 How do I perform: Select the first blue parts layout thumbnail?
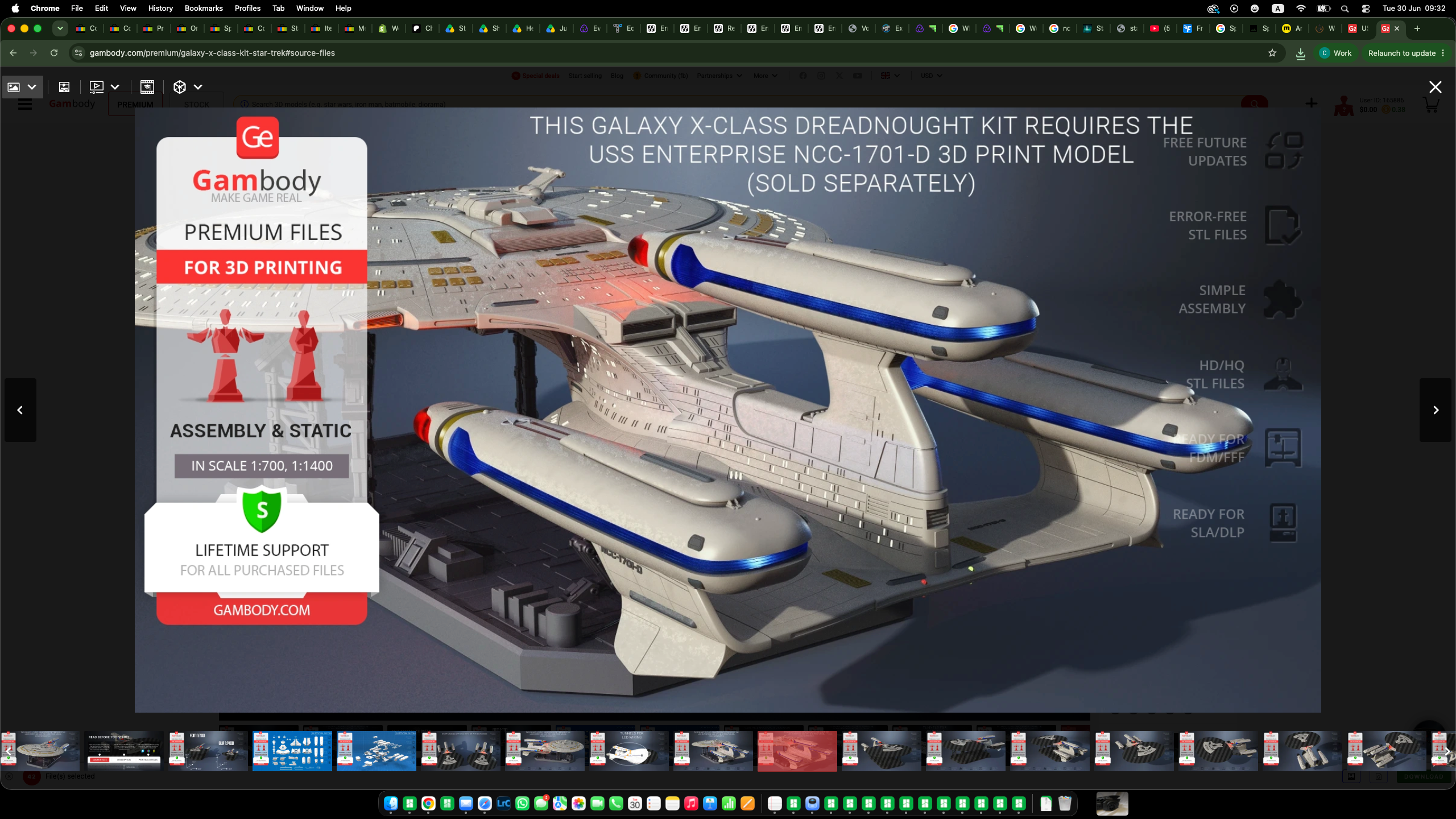tap(292, 751)
